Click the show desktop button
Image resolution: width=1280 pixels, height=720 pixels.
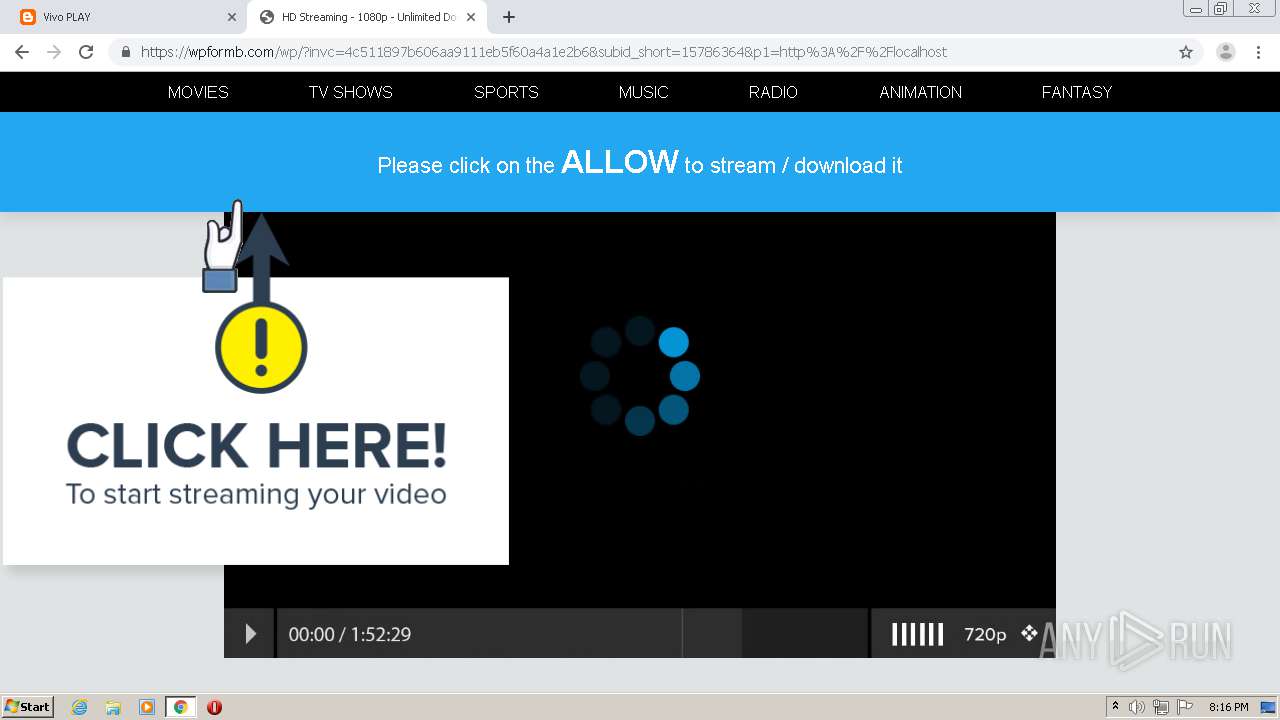coord(1269,707)
